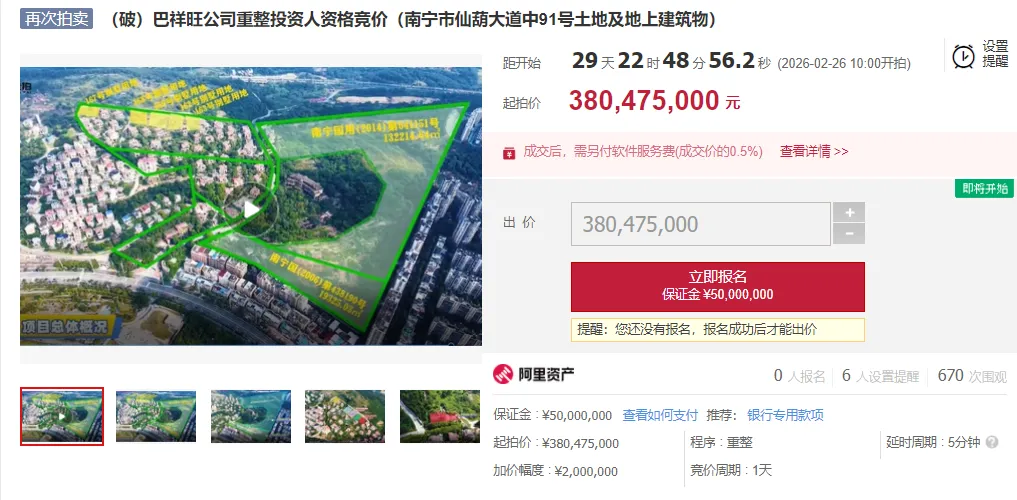Select the fourth thumbnail of houses
The width and height of the screenshot is (1017, 500).
pyautogui.click(x=345, y=416)
